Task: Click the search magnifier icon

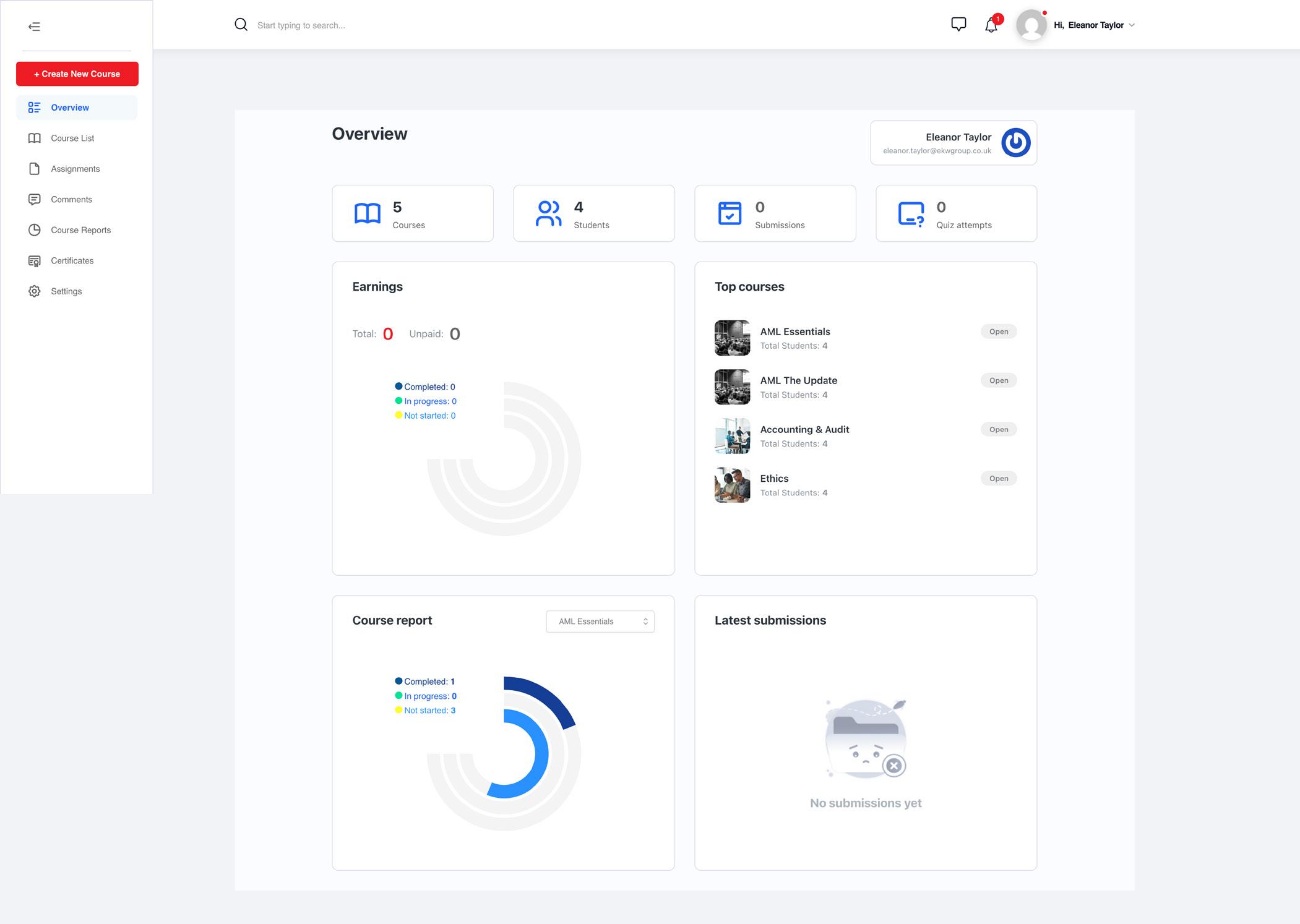Action: pos(241,25)
